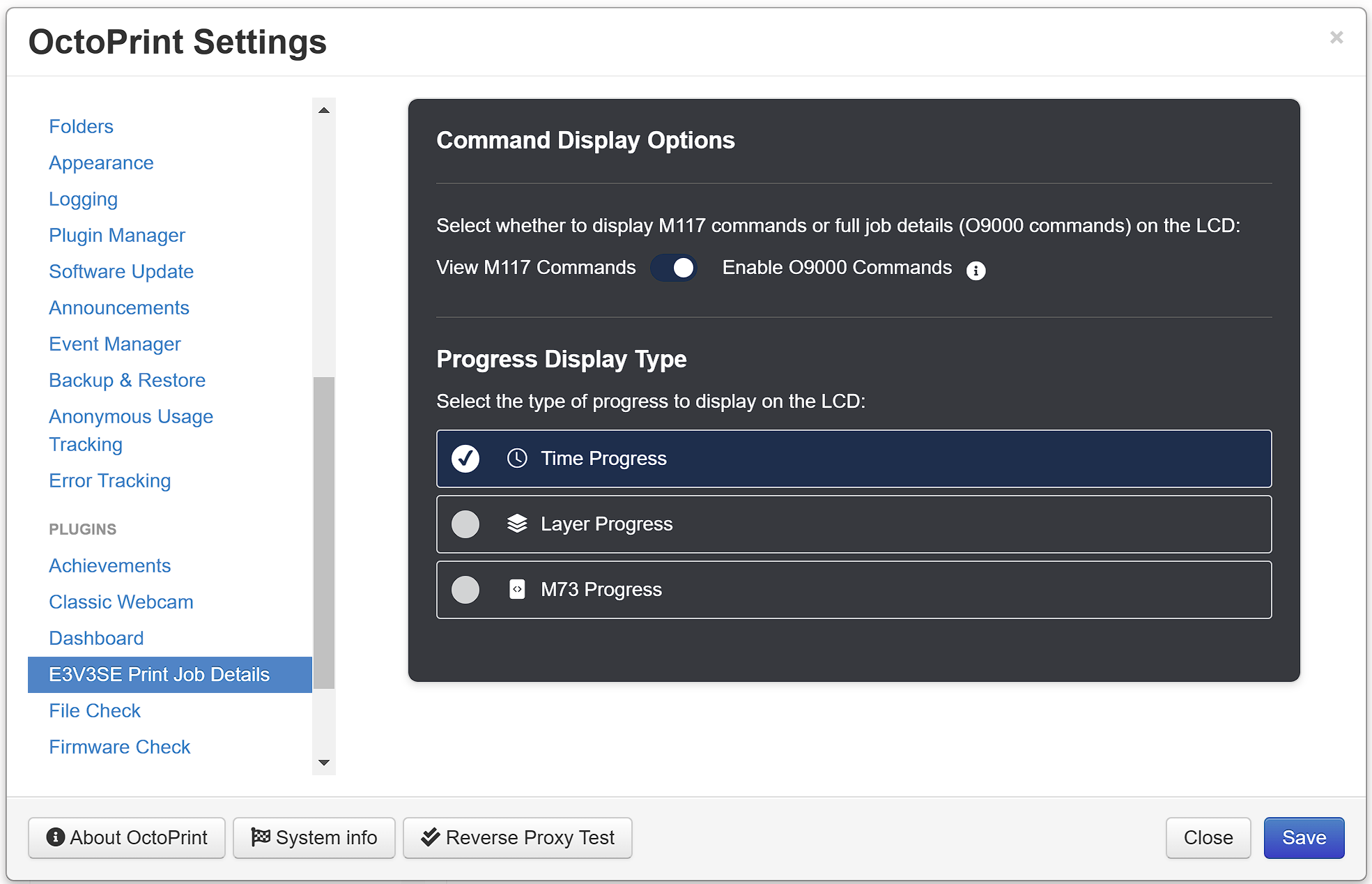Click the sidebar scrollbar thumb
Image resolution: width=1372 pixels, height=884 pixels.
[324, 533]
